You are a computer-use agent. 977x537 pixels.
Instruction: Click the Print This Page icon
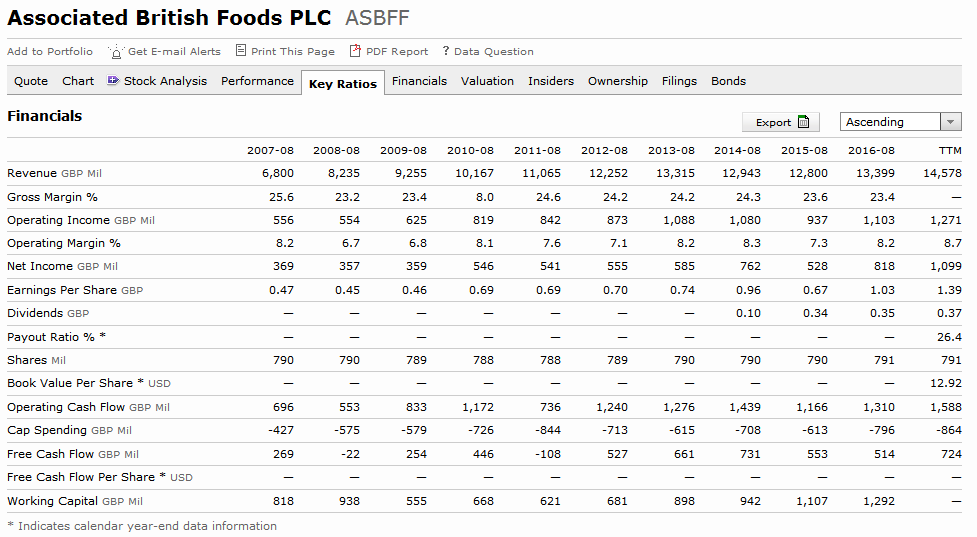click(x=241, y=51)
